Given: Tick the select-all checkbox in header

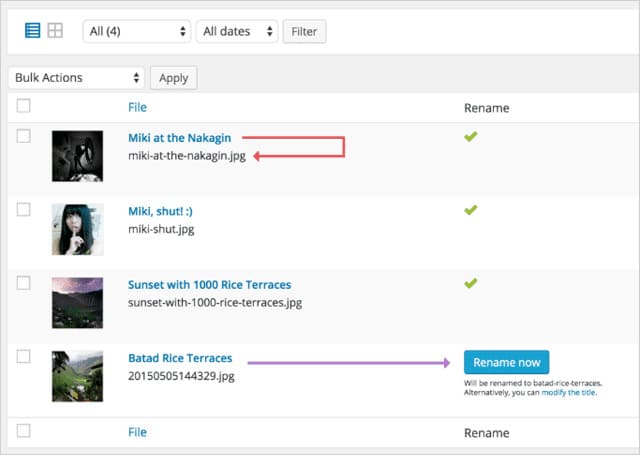Looking at the screenshot, I should point(24,106).
